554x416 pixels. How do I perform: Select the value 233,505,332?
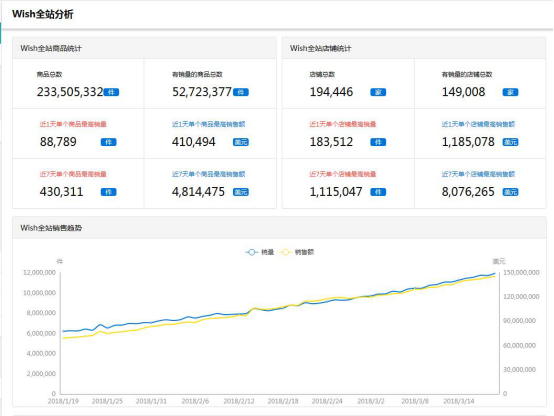(x=70, y=92)
